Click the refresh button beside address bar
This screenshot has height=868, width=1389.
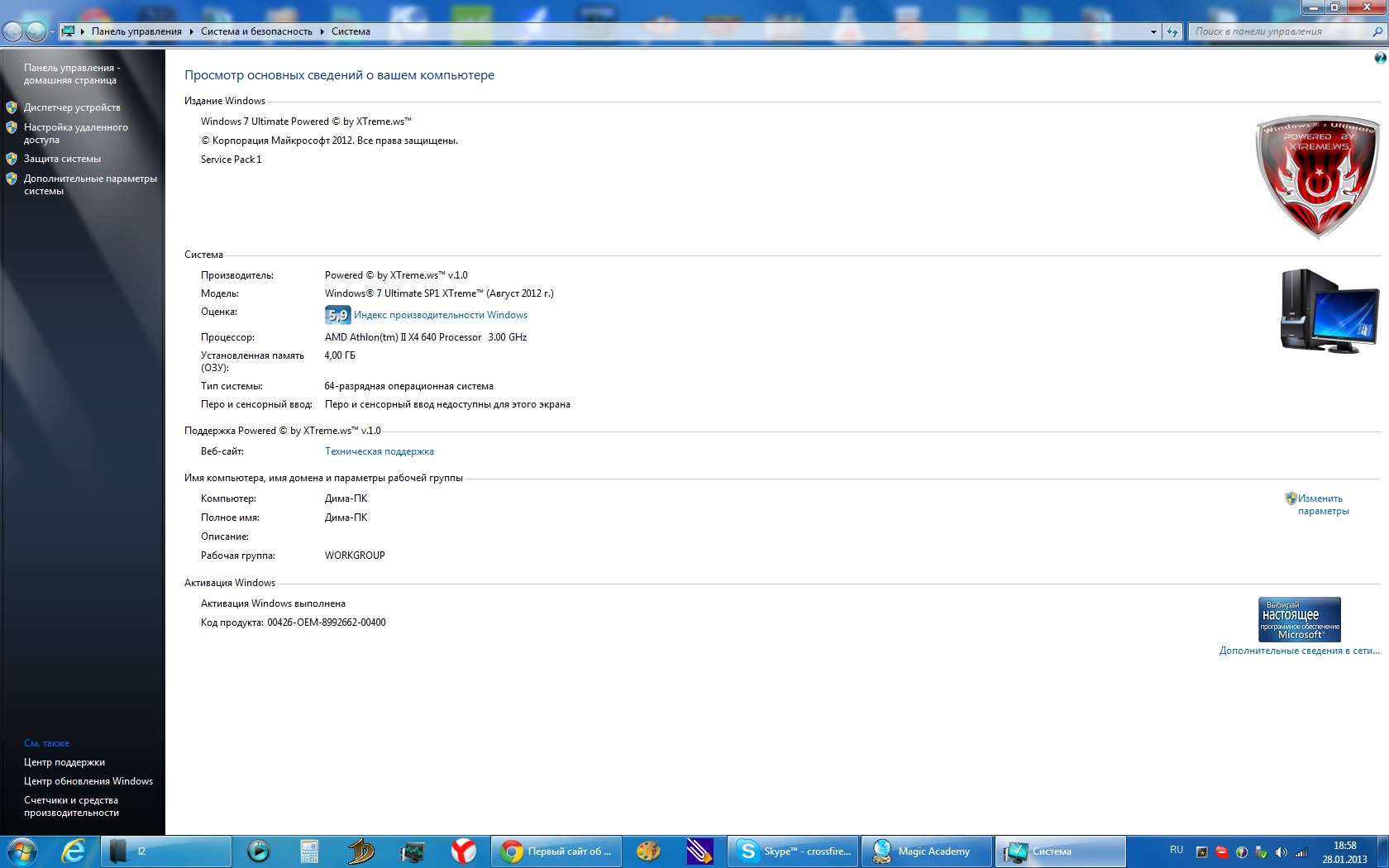[1172, 31]
